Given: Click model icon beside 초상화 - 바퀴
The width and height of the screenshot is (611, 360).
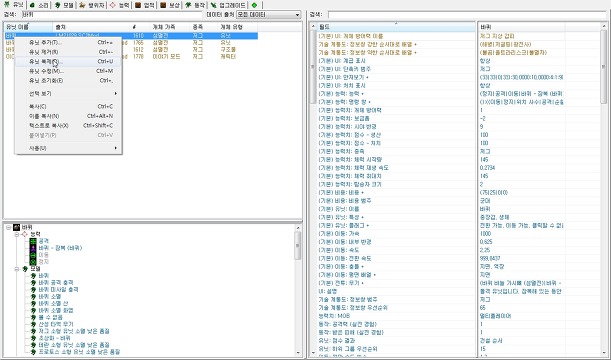Looking at the screenshot, I should click(x=33, y=338).
